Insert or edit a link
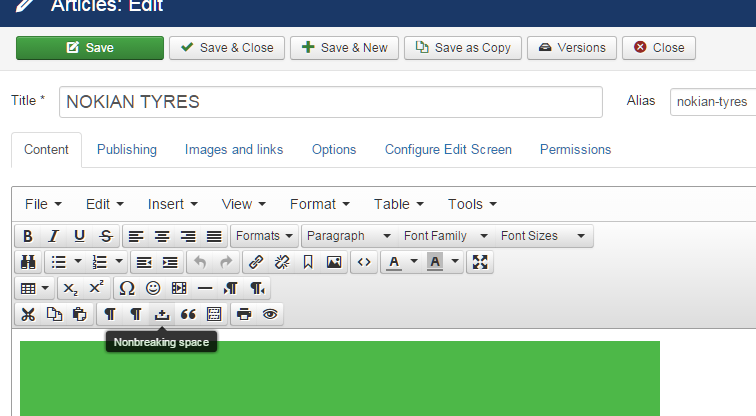Screen dimensions: 756x416 coord(256,262)
